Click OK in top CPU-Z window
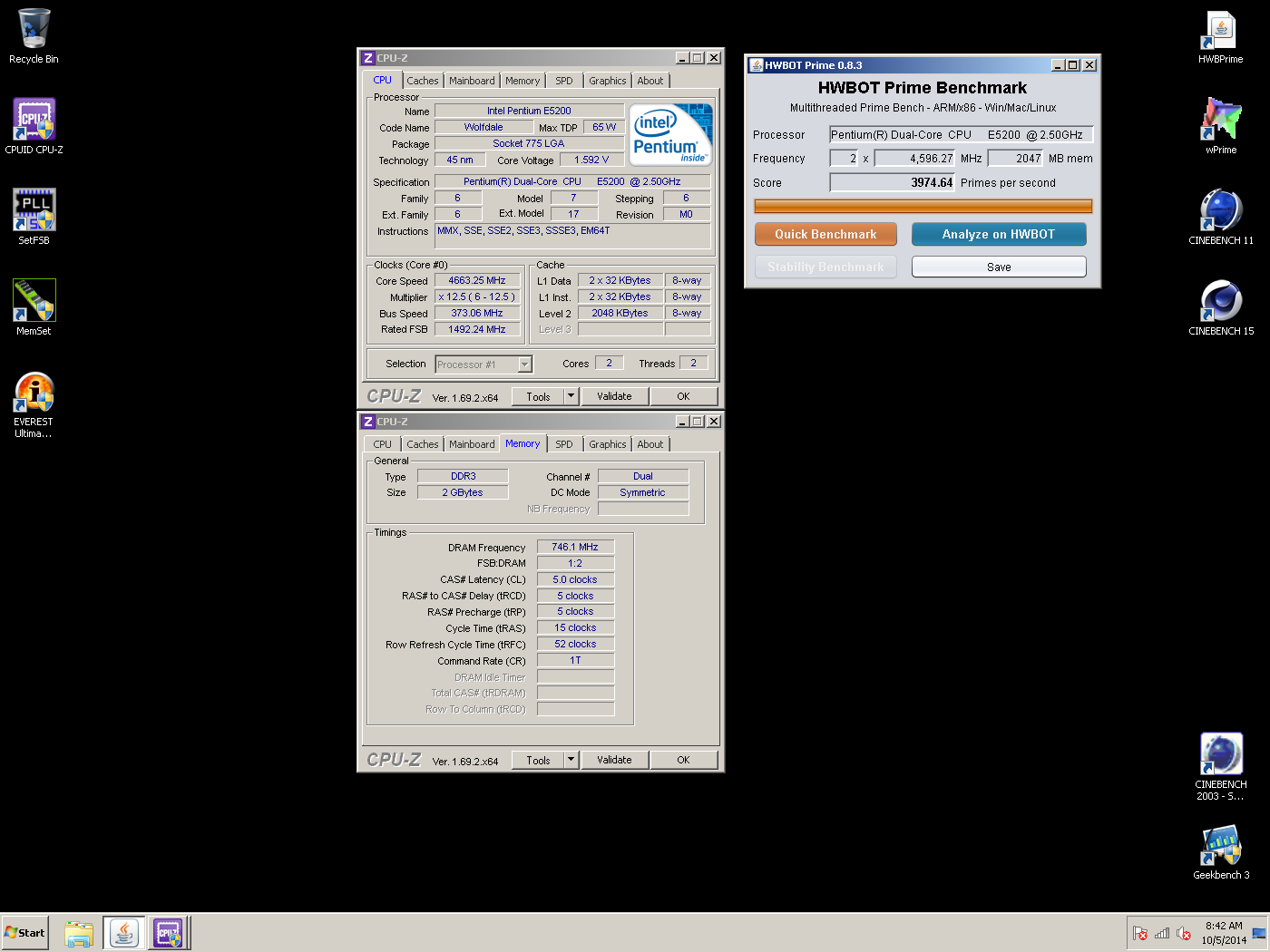The width and height of the screenshot is (1270, 952). pos(683,396)
